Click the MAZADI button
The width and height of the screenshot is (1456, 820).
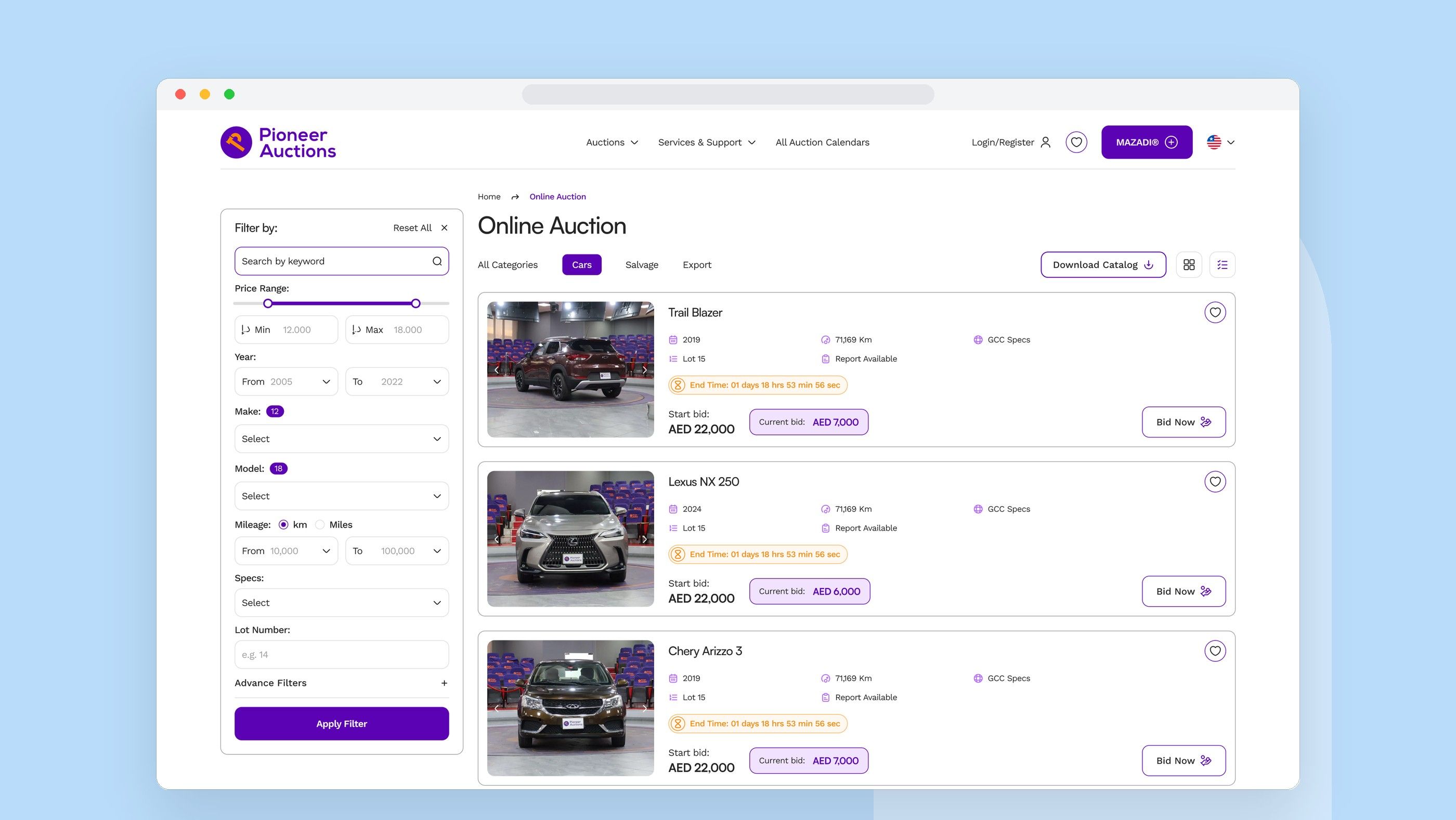(x=1147, y=142)
